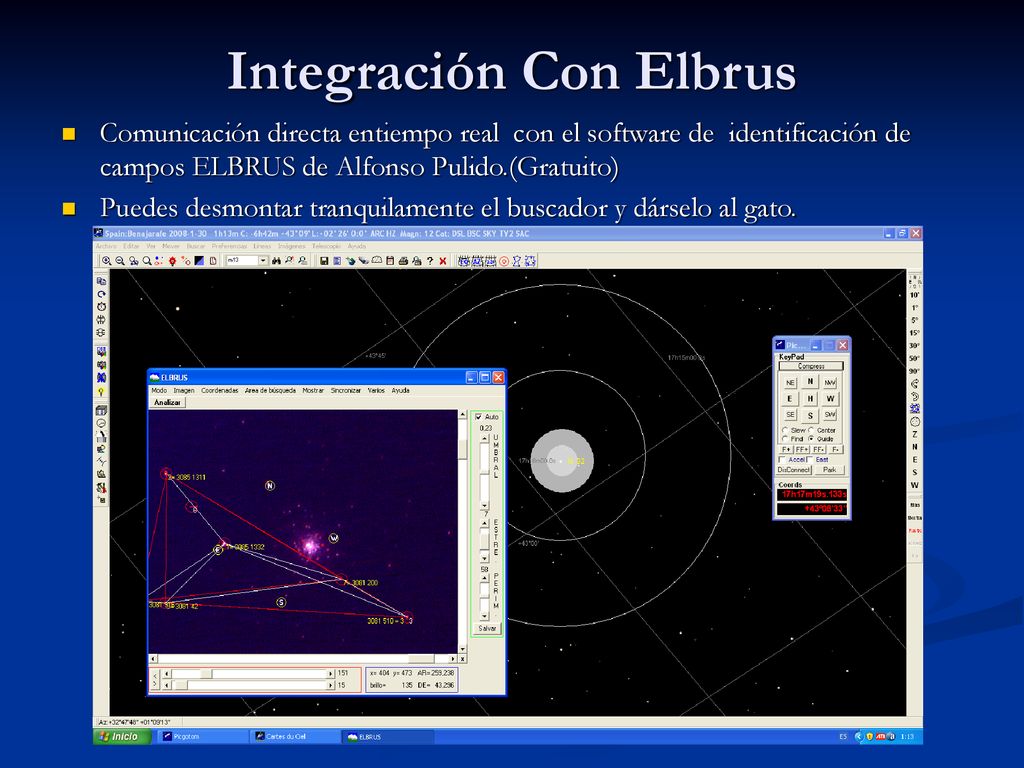Click the E horizon button on right bar
This screenshot has height=768, width=1024.
coord(915,460)
